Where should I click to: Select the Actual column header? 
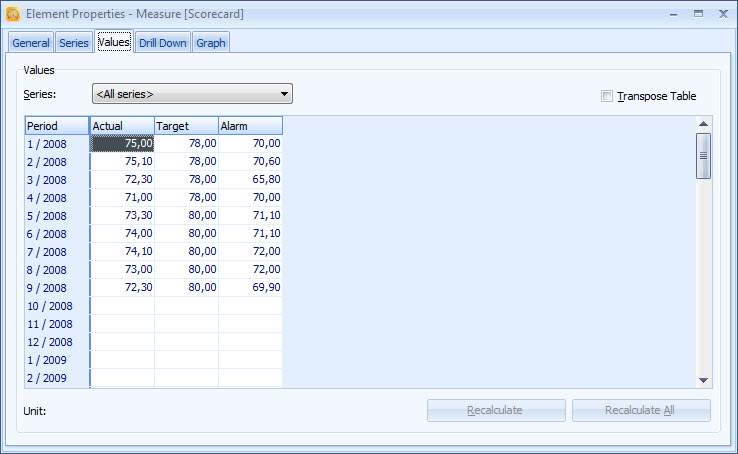point(122,126)
